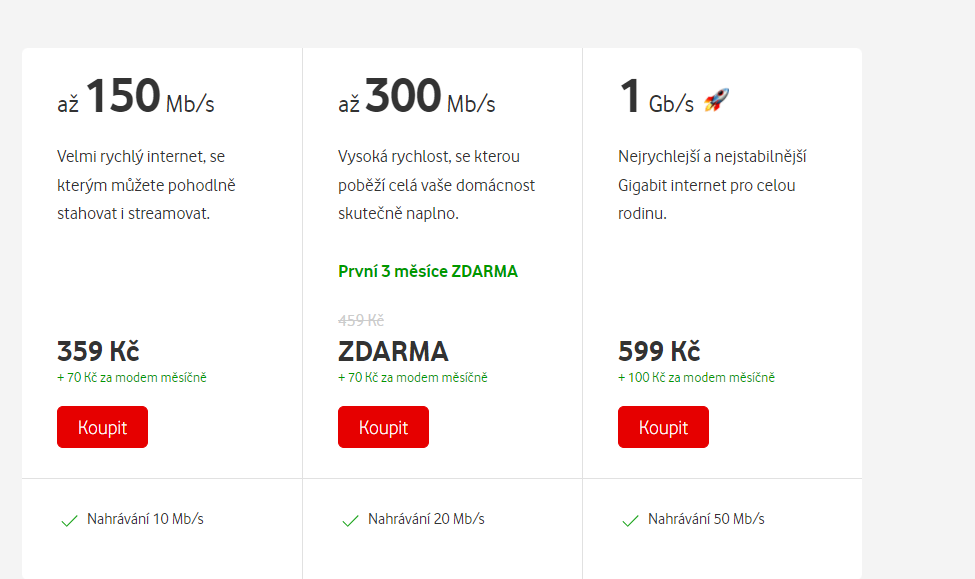975x579 pixels.
Task: Click '+ 70 Kč za modem' under 359 Kč
Action: pos(132,378)
